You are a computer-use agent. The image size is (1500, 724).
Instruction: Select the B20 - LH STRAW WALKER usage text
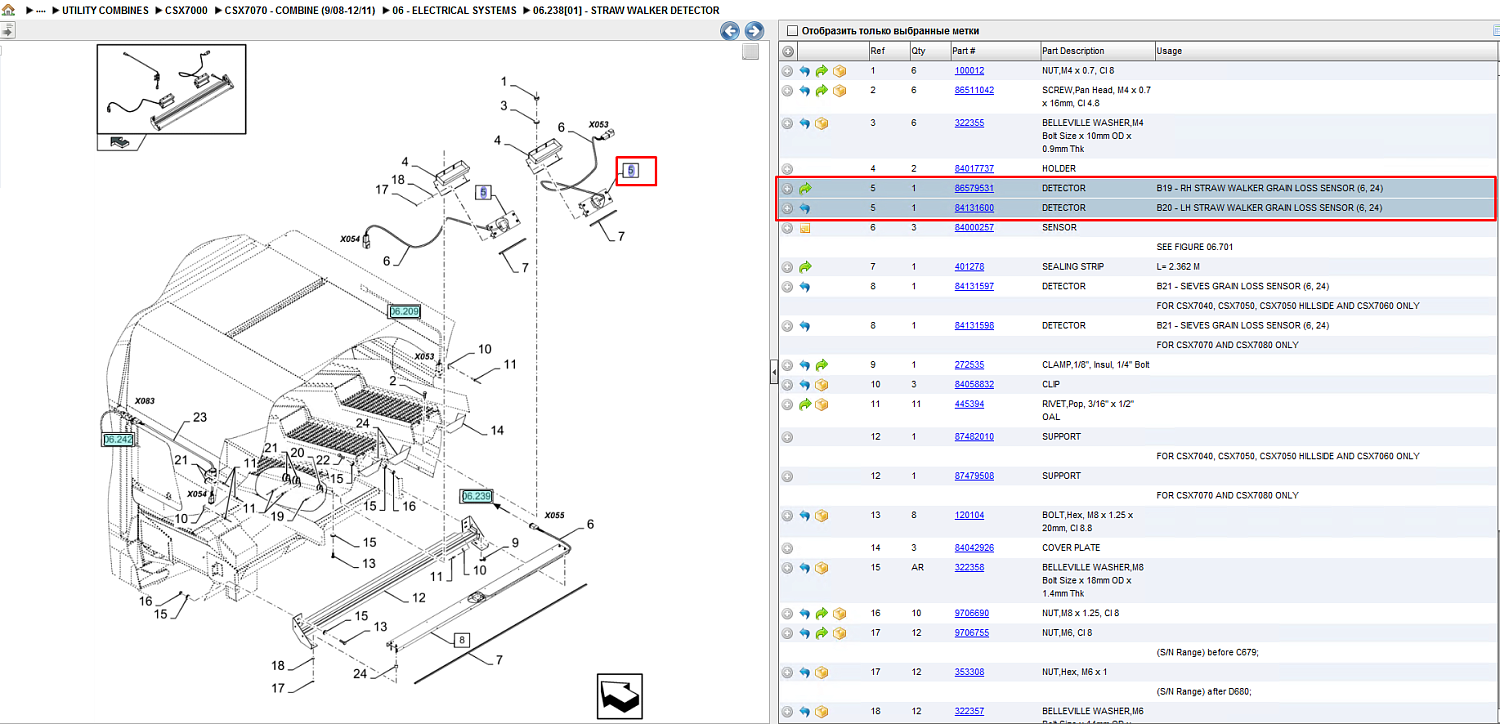tap(1269, 208)
